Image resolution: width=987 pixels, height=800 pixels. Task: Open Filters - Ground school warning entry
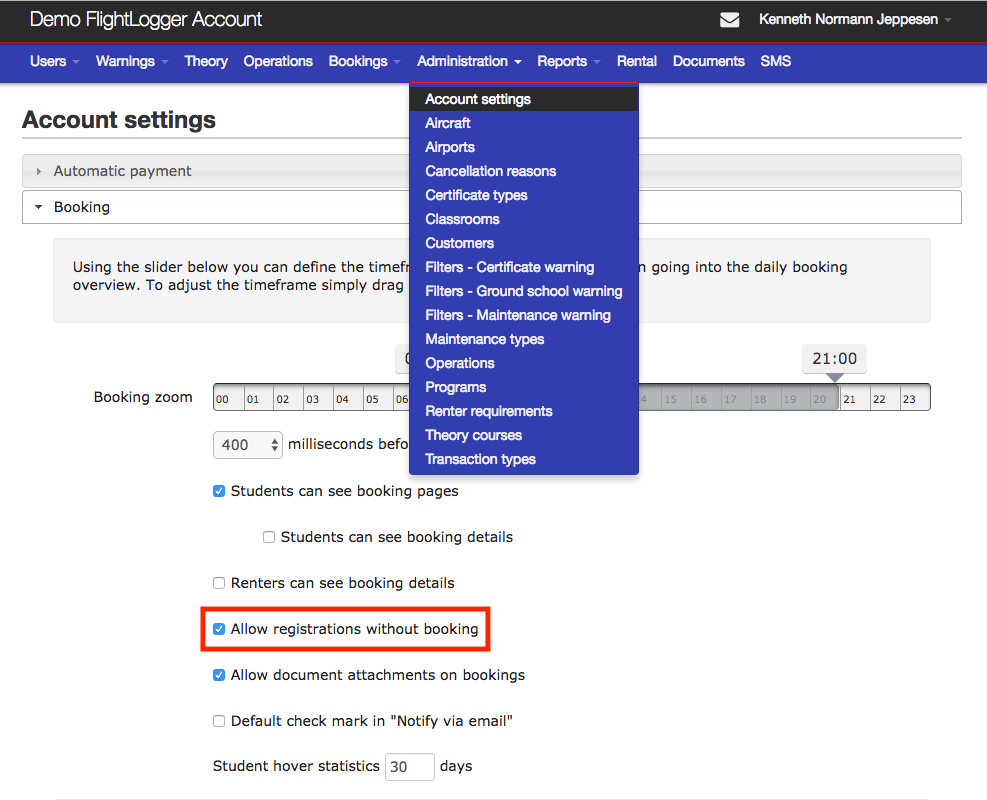tap(524, 291)
